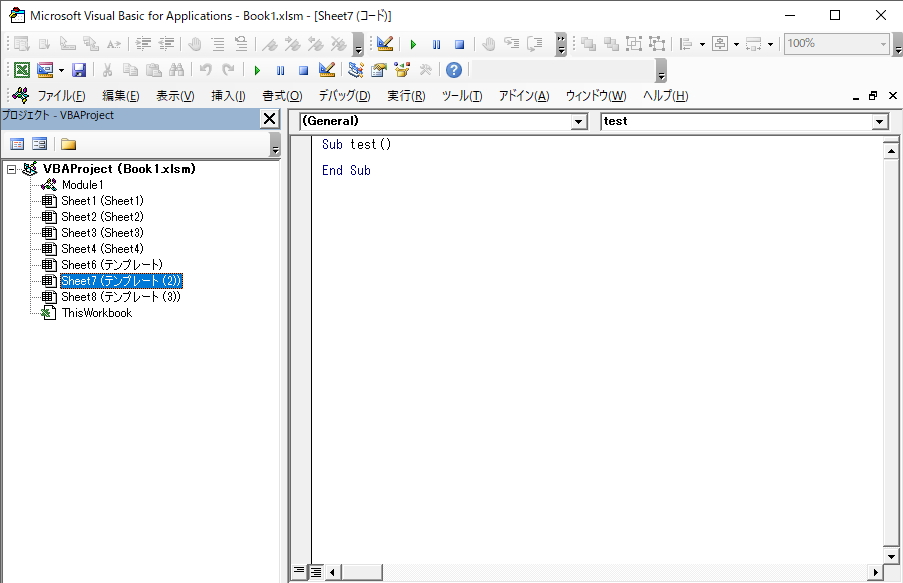The image size is (903, 583).
Task: Close the プロジェクト - VBAProject pane
Action: point(270,119)
